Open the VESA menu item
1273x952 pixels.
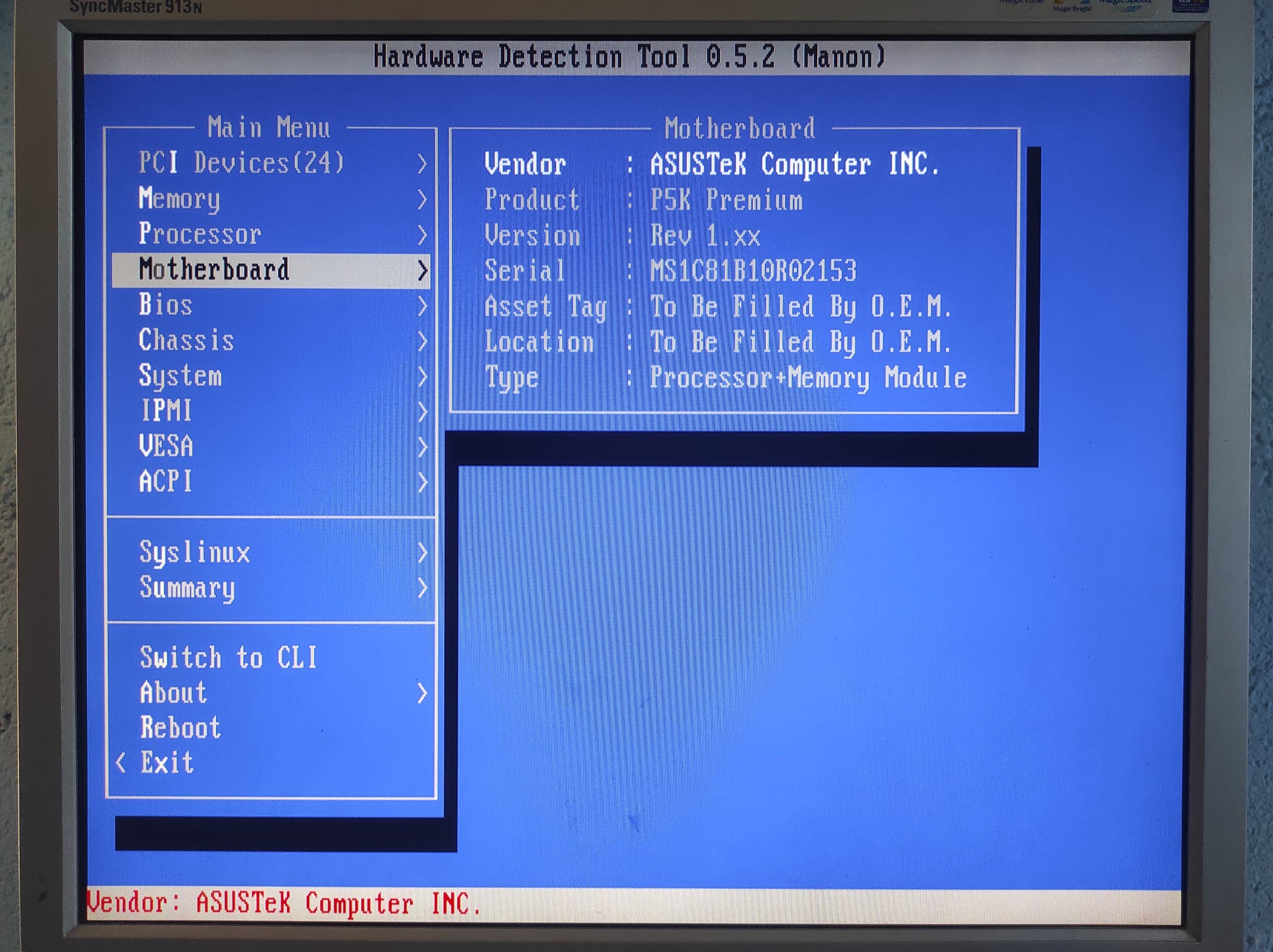[x=166, y=447]
